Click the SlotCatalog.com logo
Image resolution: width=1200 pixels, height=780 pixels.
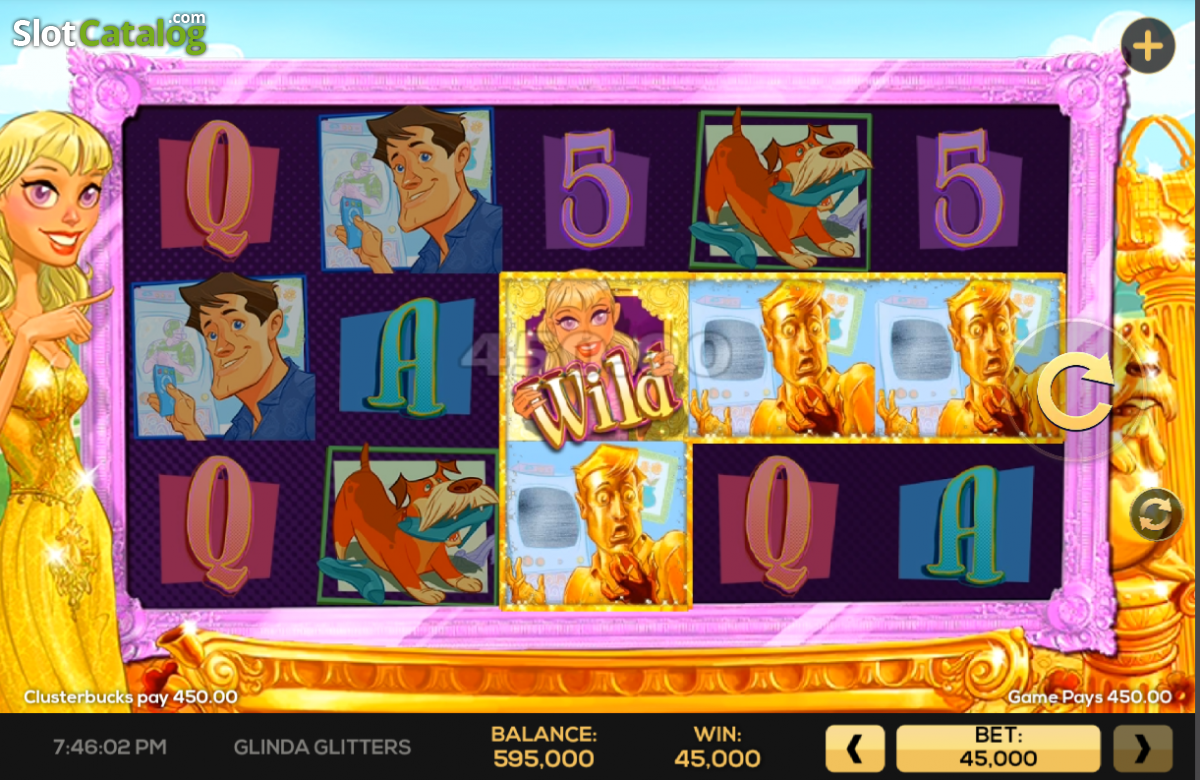[110, 33]
